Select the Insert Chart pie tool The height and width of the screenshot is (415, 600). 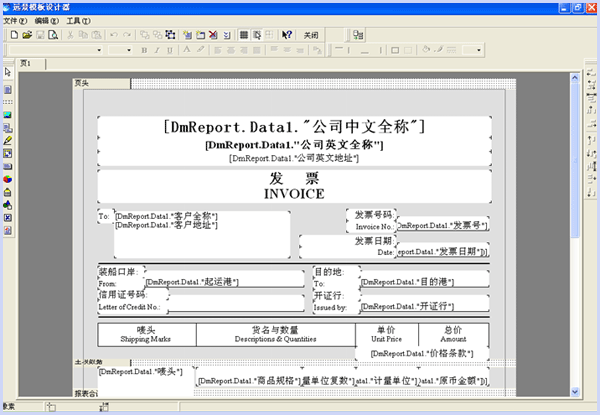pyautogui.click(x=8, y=179)
